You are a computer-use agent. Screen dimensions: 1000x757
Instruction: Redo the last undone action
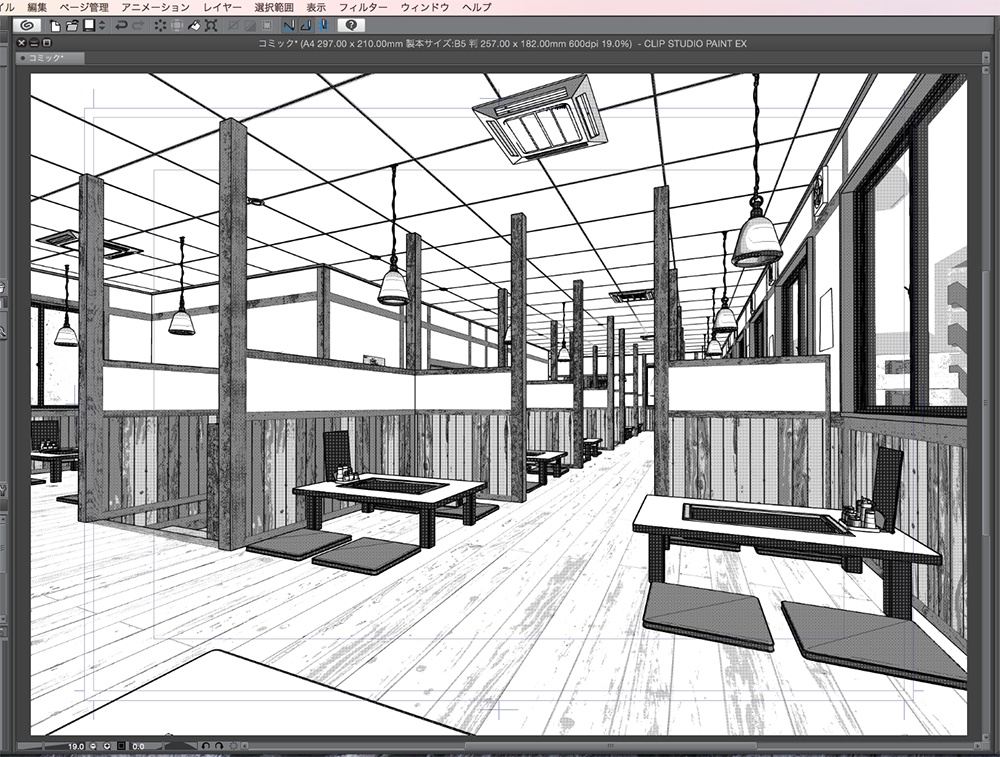coord(138,26)
